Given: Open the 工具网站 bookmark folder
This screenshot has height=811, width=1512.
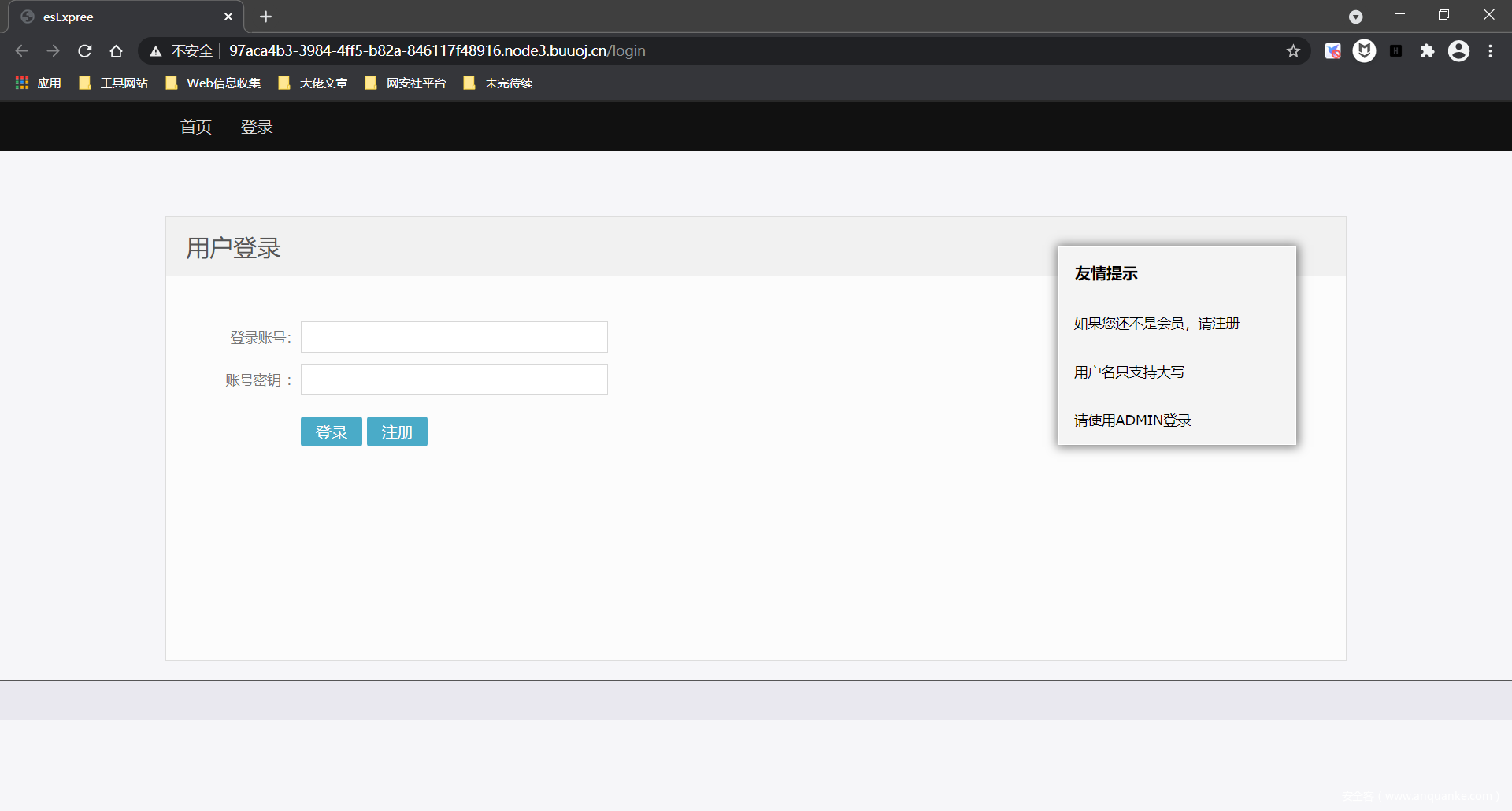Looking at the screenshot, I should pos(113,83).
